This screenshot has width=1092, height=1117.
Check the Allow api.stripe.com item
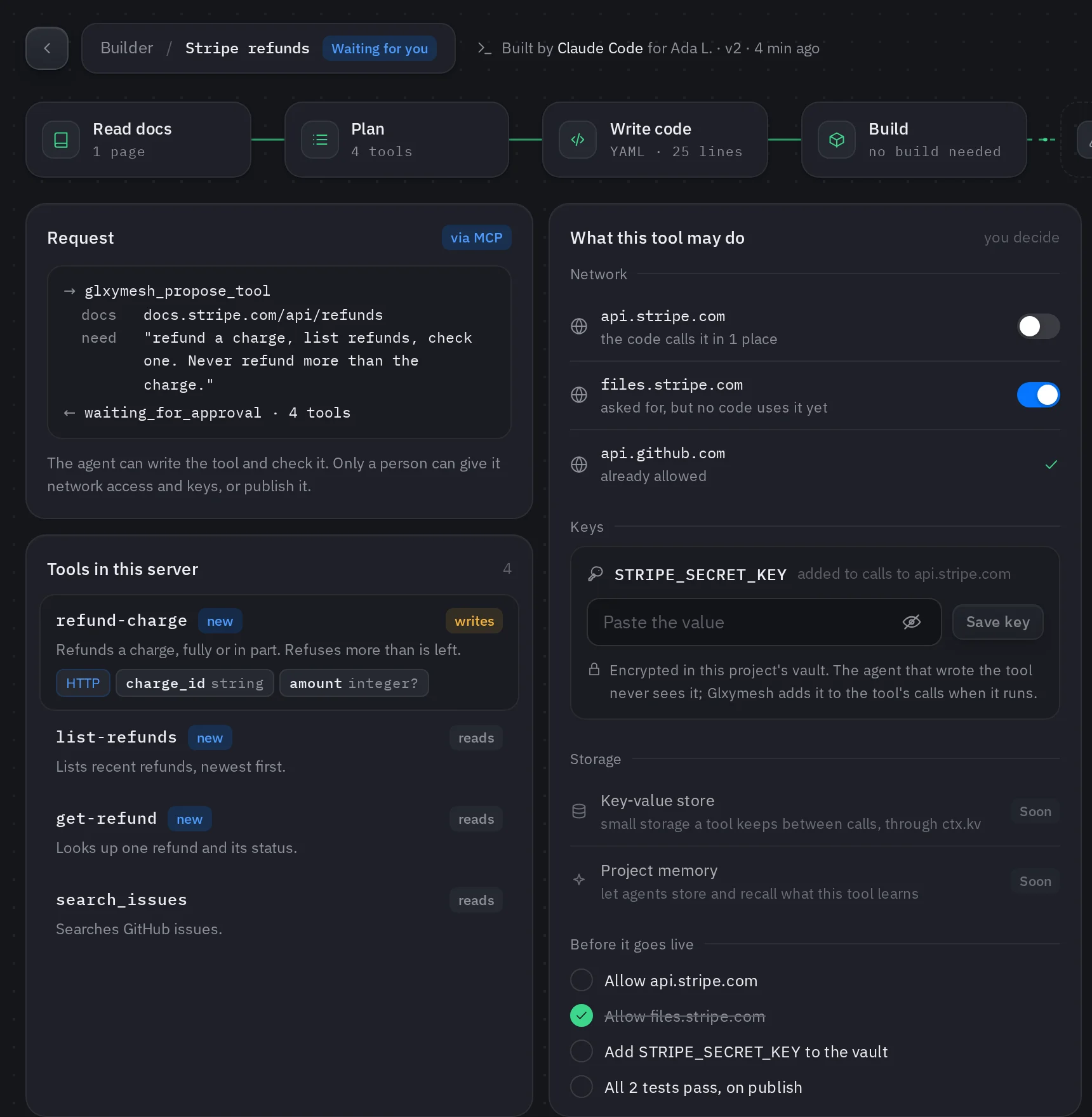click(x=582, y=980)
